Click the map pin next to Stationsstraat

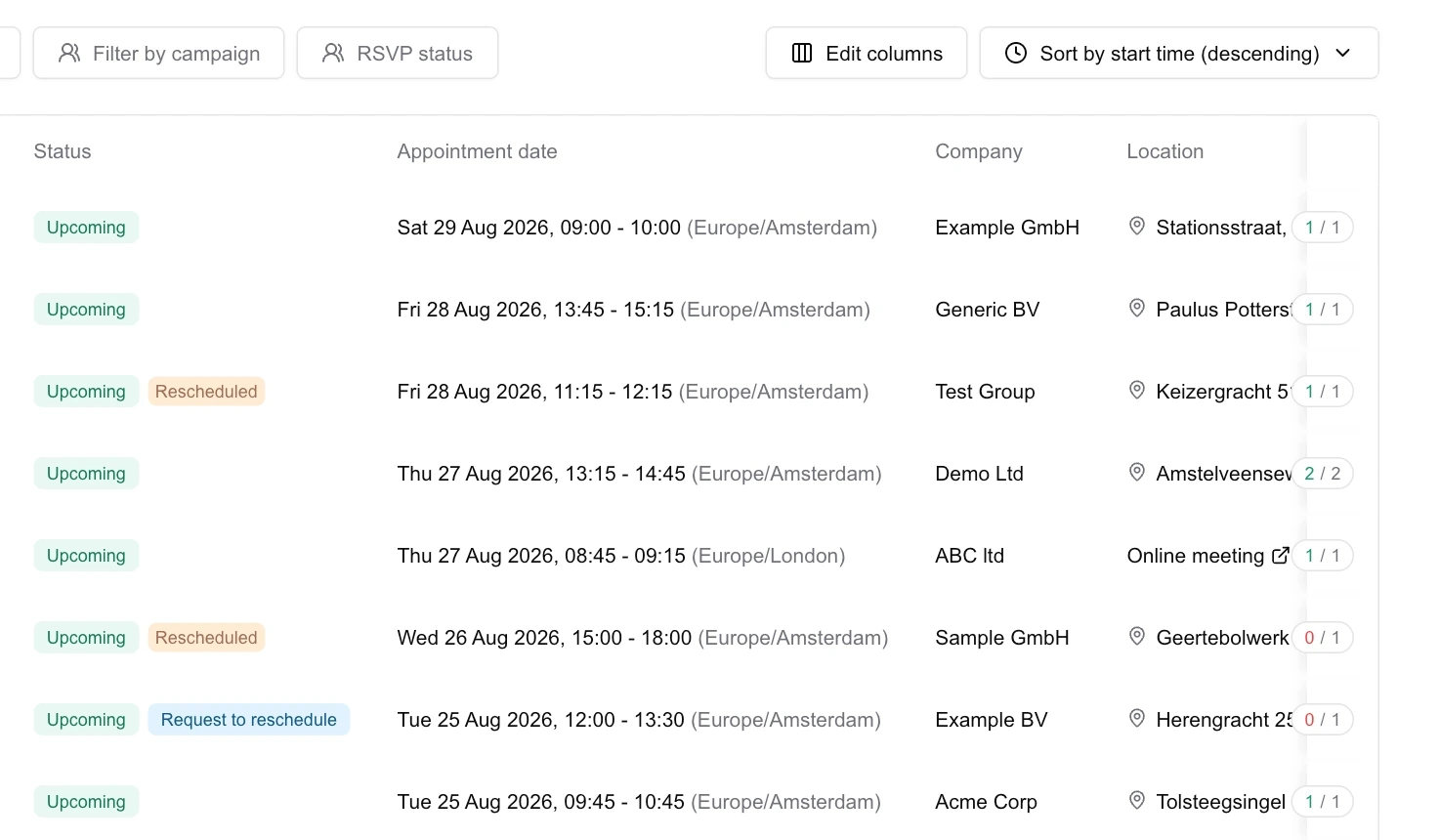1137,227
